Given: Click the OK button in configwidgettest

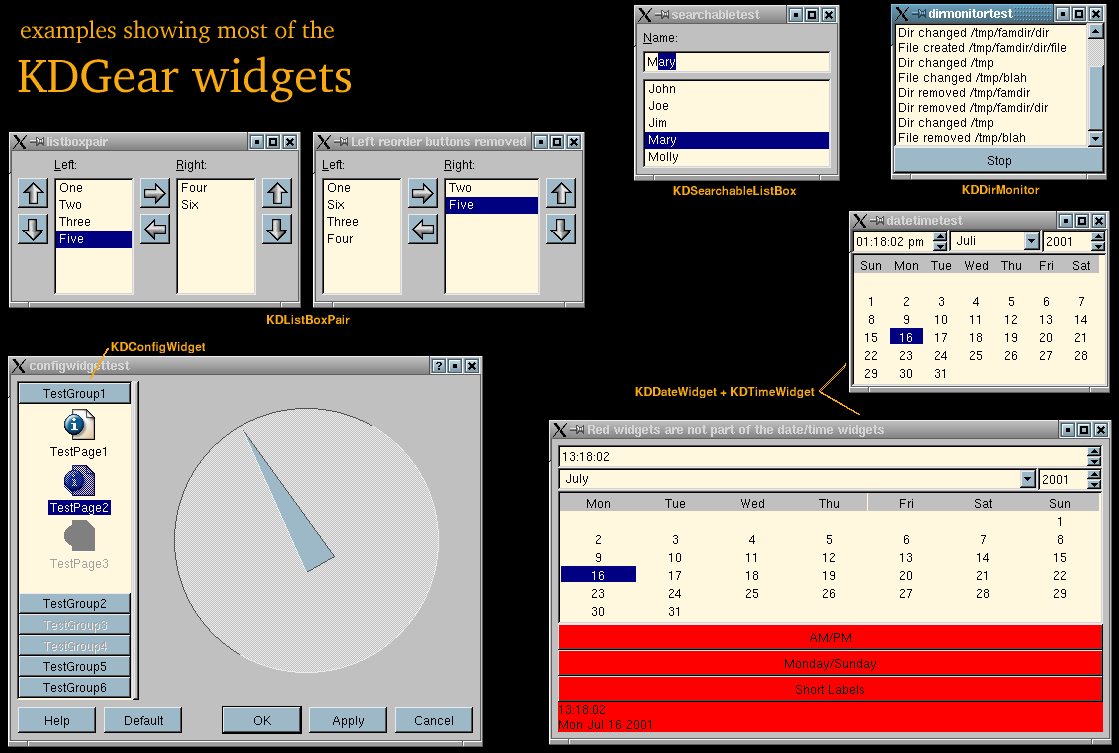Looking at the screenshot, I should pyautogui.click(x=262, y=720).
